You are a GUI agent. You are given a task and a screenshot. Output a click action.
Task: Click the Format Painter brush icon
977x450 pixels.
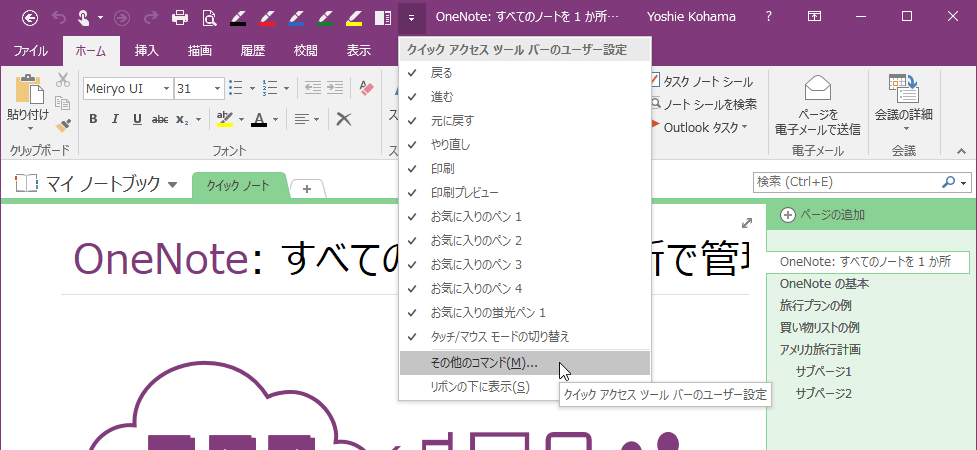pyautogui.click(x=62, y=125)
